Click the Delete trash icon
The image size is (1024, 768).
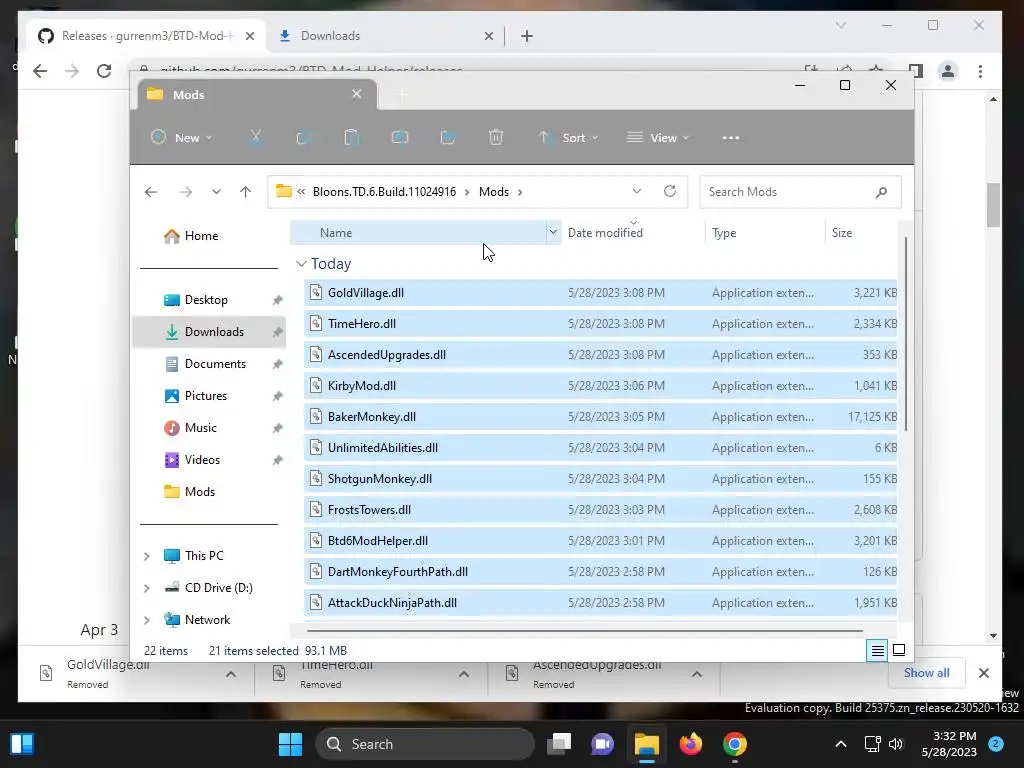(x=496, y=137)
